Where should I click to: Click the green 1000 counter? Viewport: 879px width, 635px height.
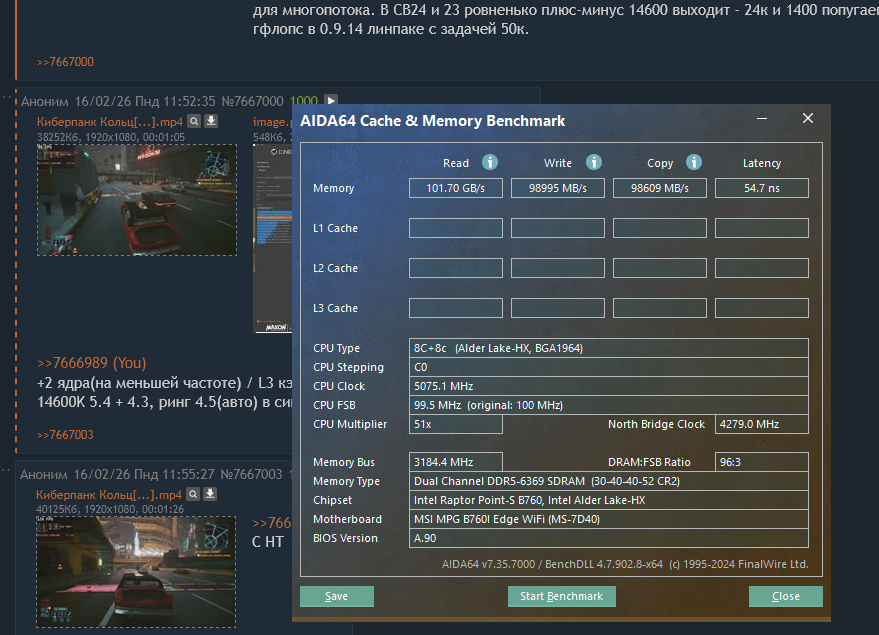pos(304,101)
